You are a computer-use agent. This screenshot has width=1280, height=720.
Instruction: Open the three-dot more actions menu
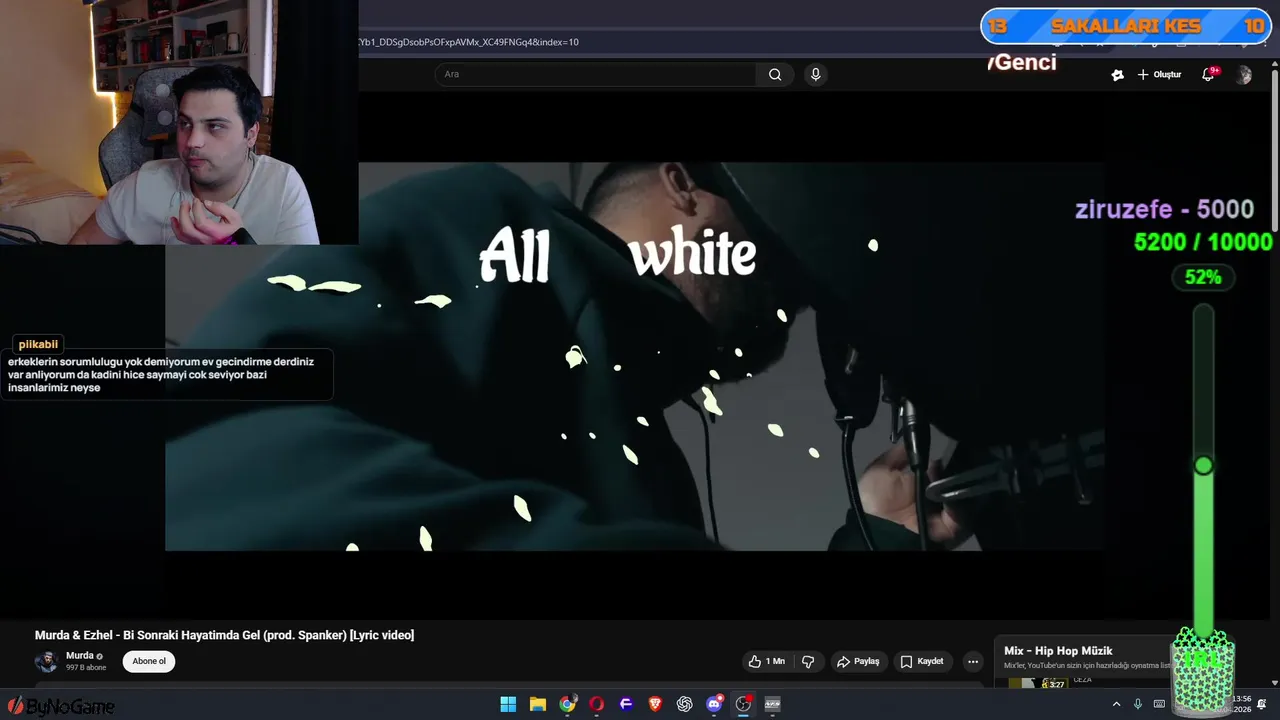pos(973,661)
